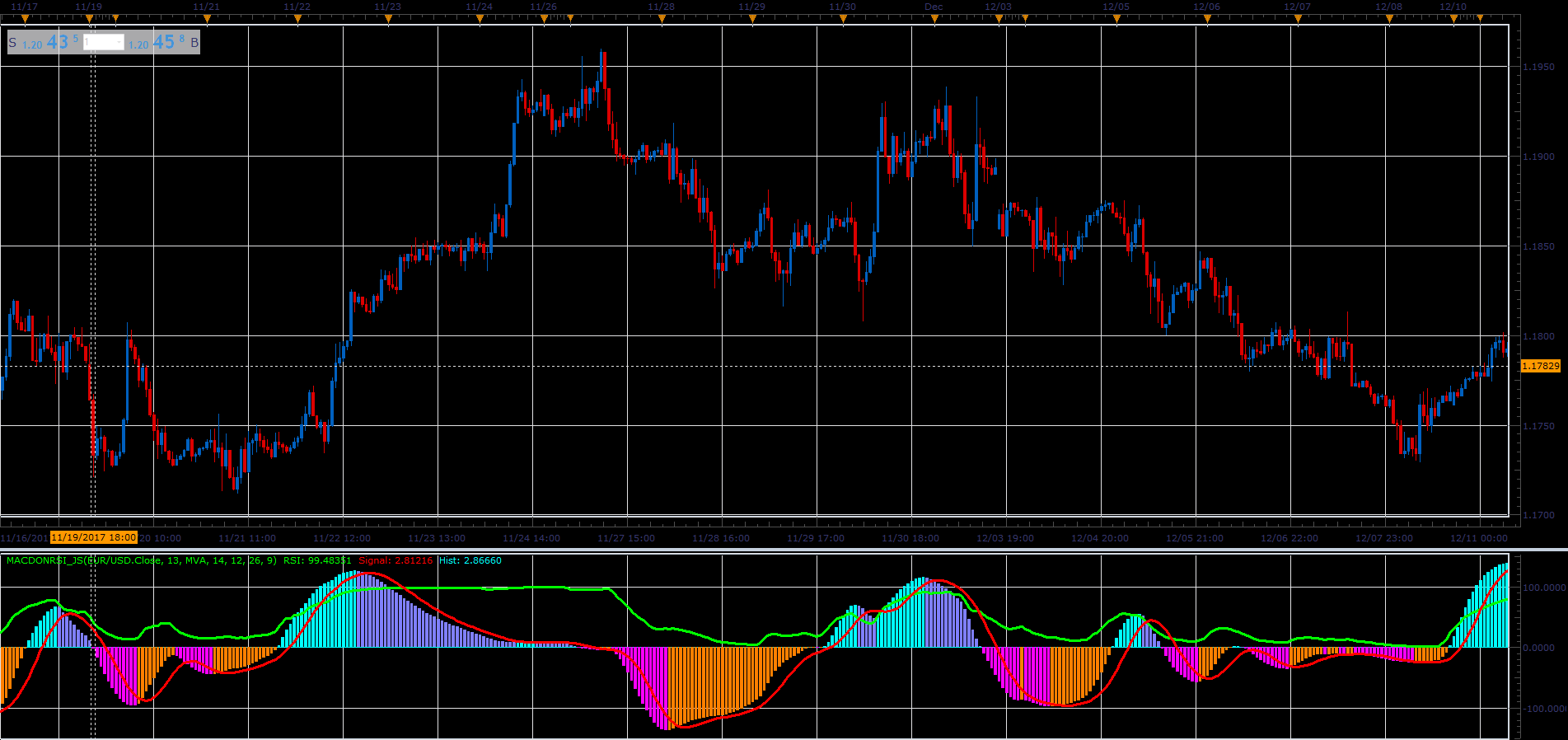Select the orange marker under 12/08 date

click(1389, 18)
